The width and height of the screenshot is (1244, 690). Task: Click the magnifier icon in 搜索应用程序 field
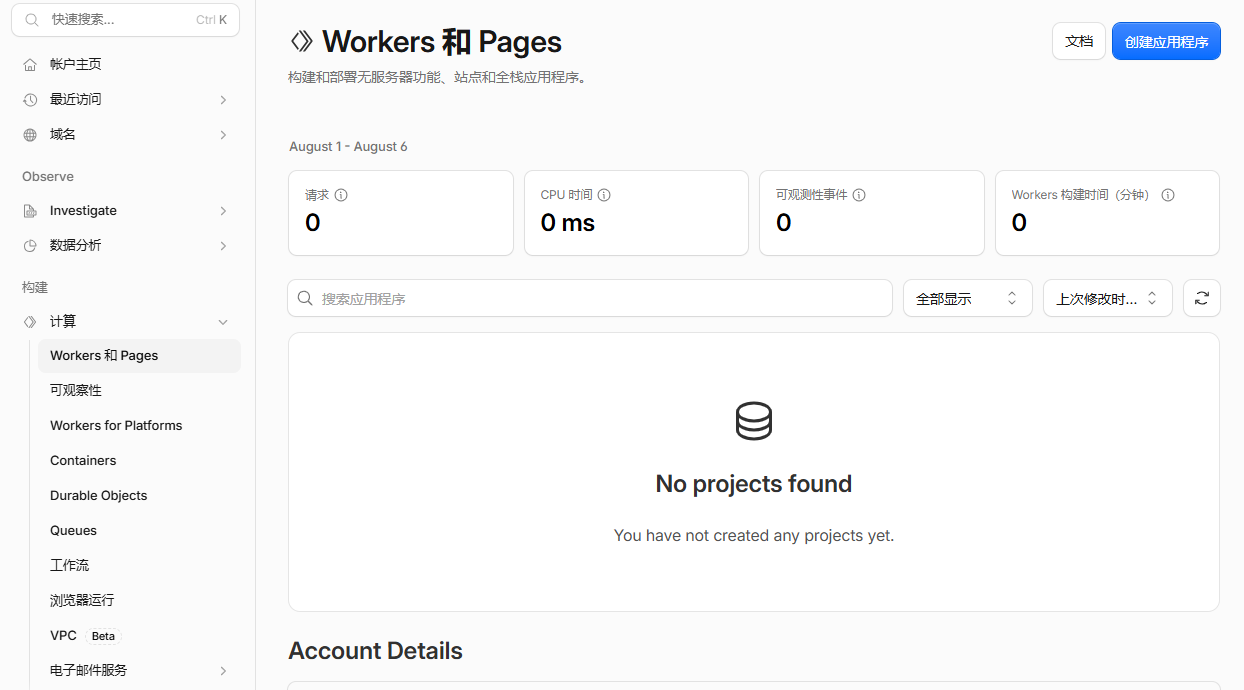click(x=306, y=298)
